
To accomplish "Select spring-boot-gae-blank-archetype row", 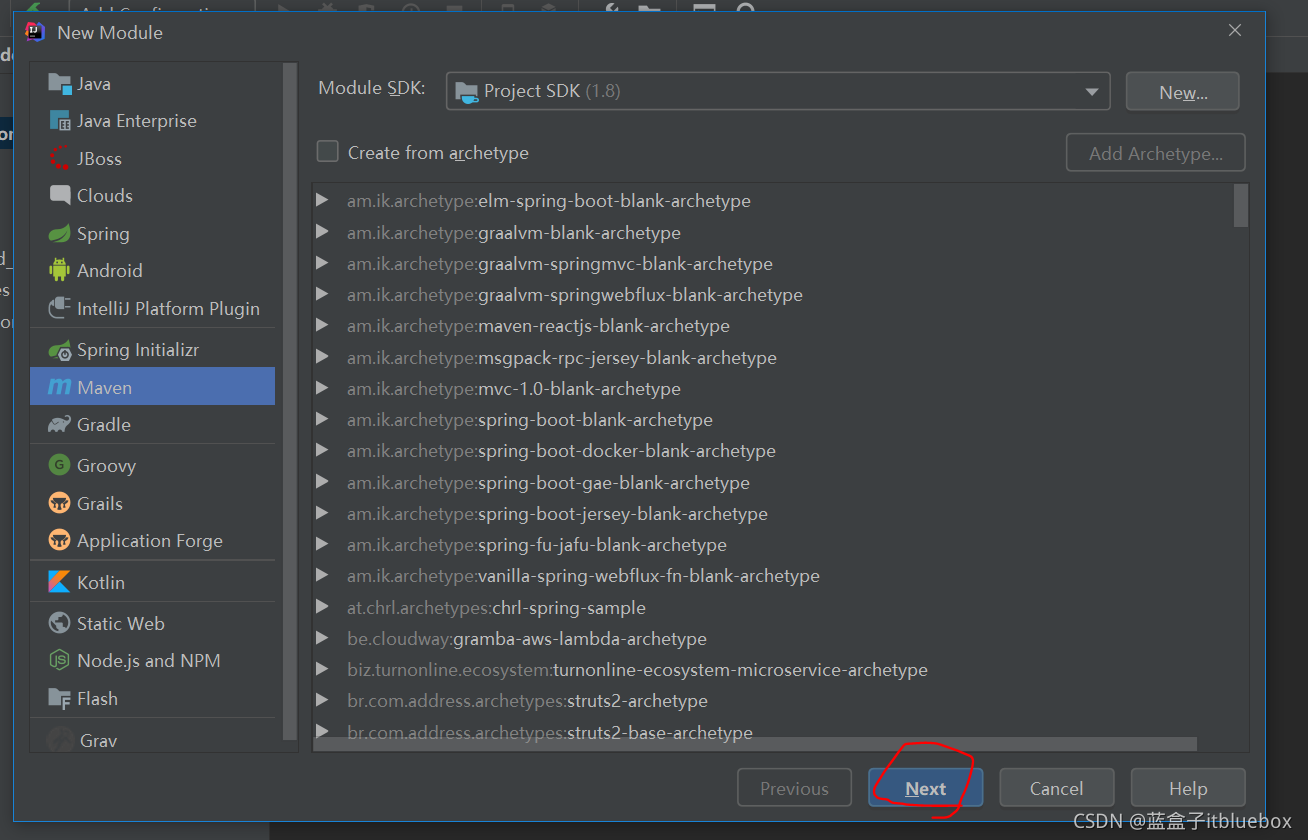I will click(775, 482).
